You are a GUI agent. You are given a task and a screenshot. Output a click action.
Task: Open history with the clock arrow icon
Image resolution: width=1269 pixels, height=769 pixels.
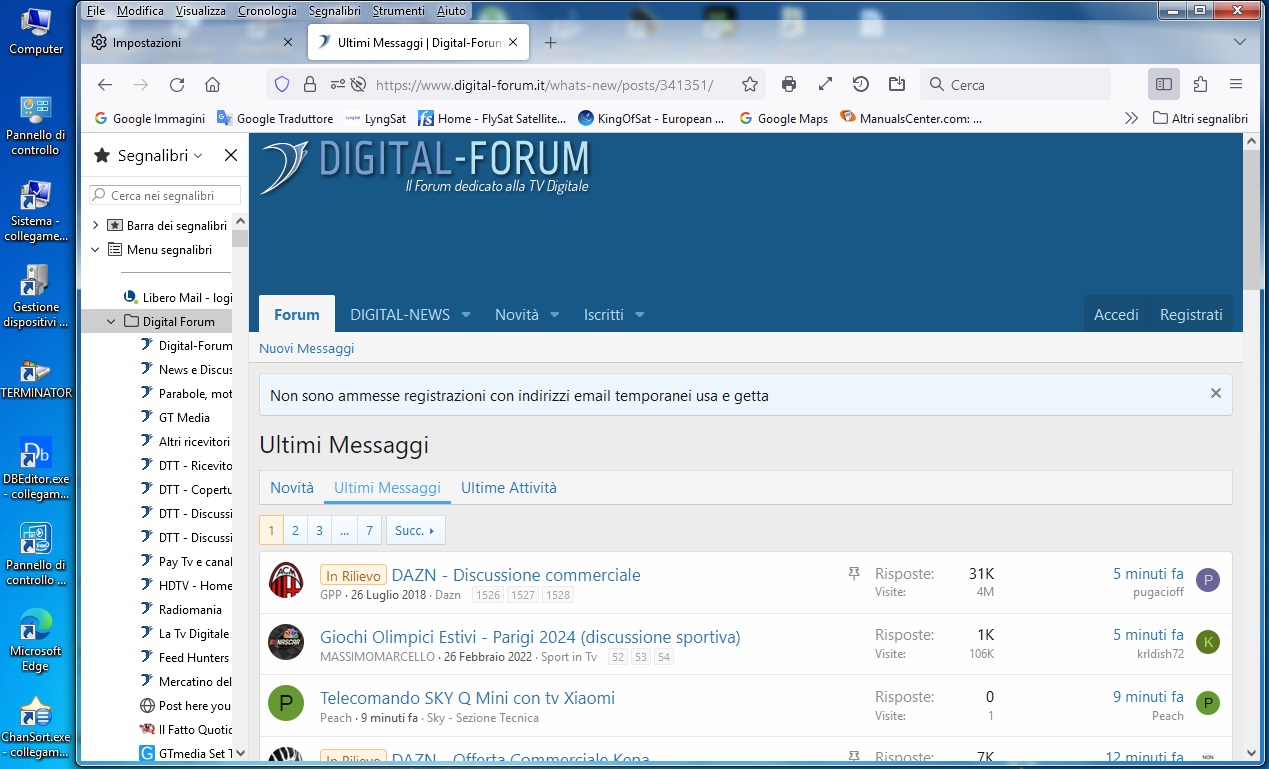(x=860, y=85)
